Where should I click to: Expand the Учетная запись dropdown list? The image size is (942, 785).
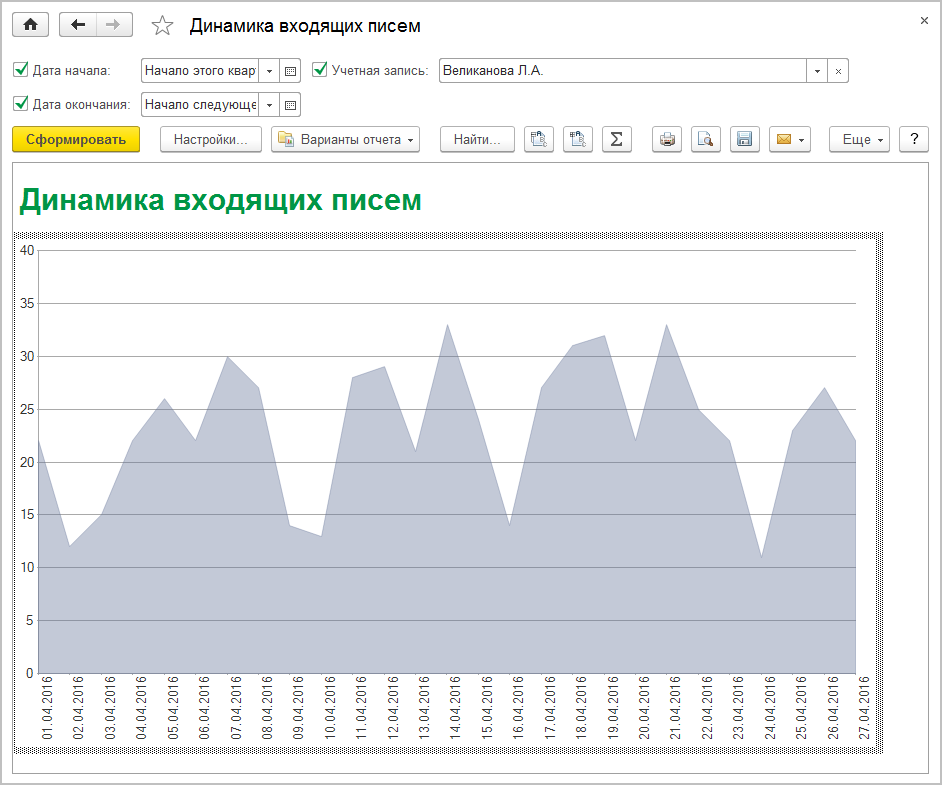(817, 71)
